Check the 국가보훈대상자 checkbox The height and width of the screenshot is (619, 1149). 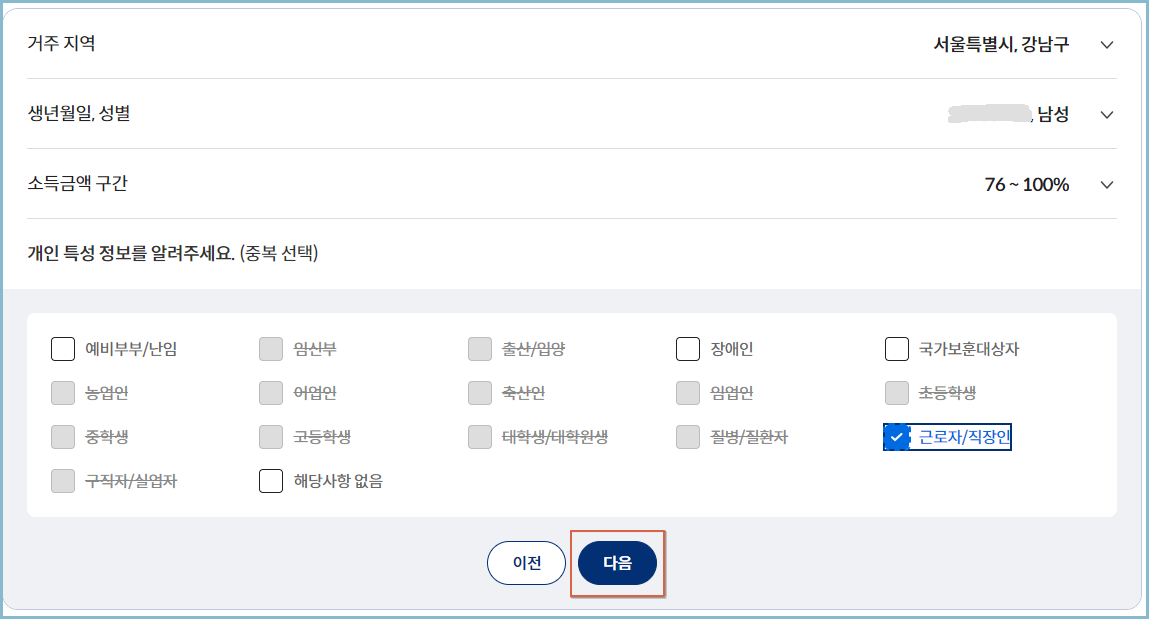point(896,349)
